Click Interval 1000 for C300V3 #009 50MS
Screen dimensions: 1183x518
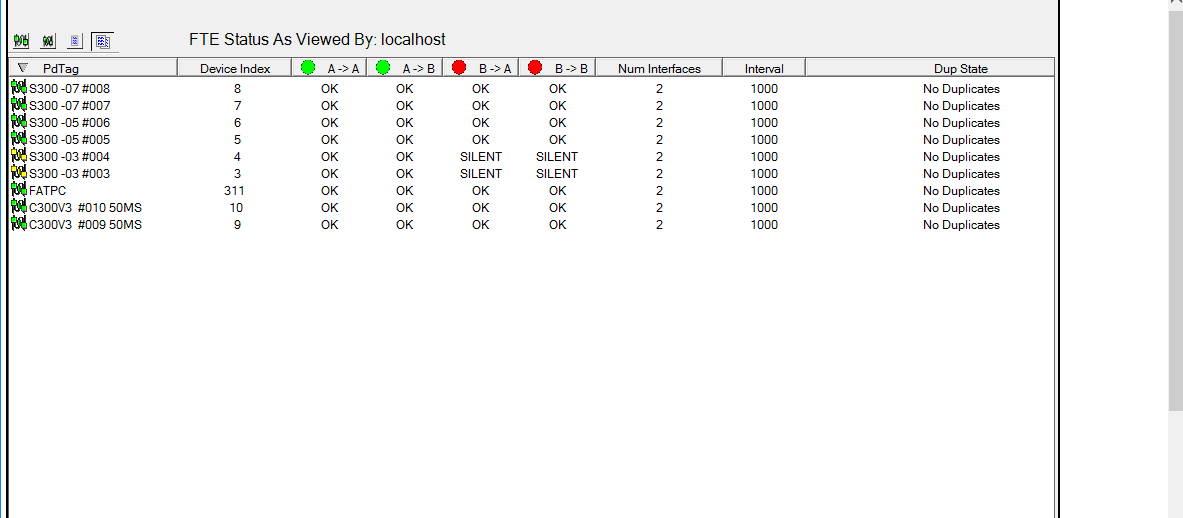[764, 225]
